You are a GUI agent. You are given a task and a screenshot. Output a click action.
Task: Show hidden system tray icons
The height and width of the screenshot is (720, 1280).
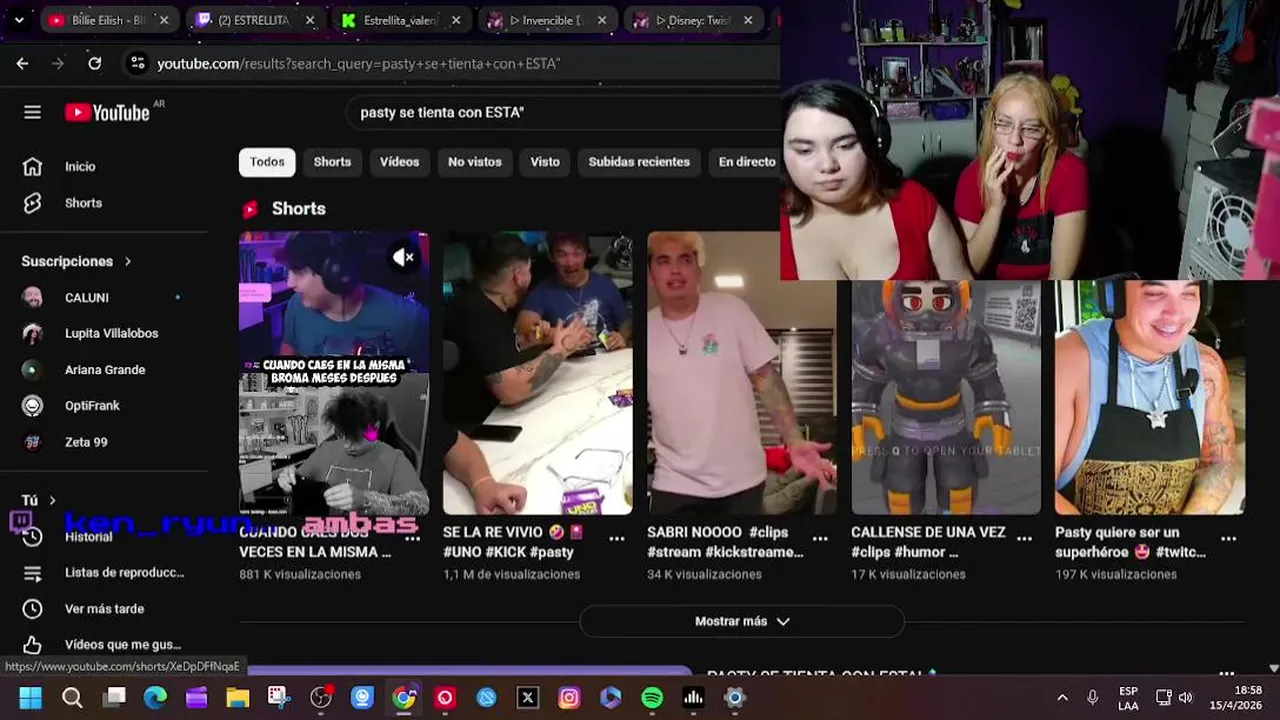click(1062, 698)
